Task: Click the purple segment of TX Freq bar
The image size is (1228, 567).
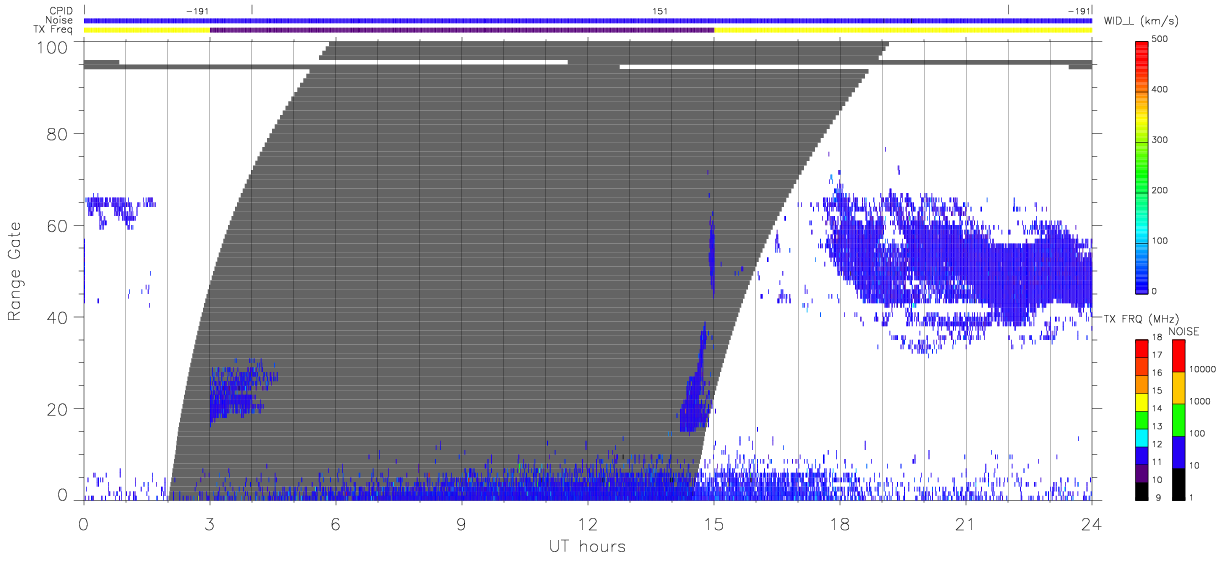Action: coord(462,30)
